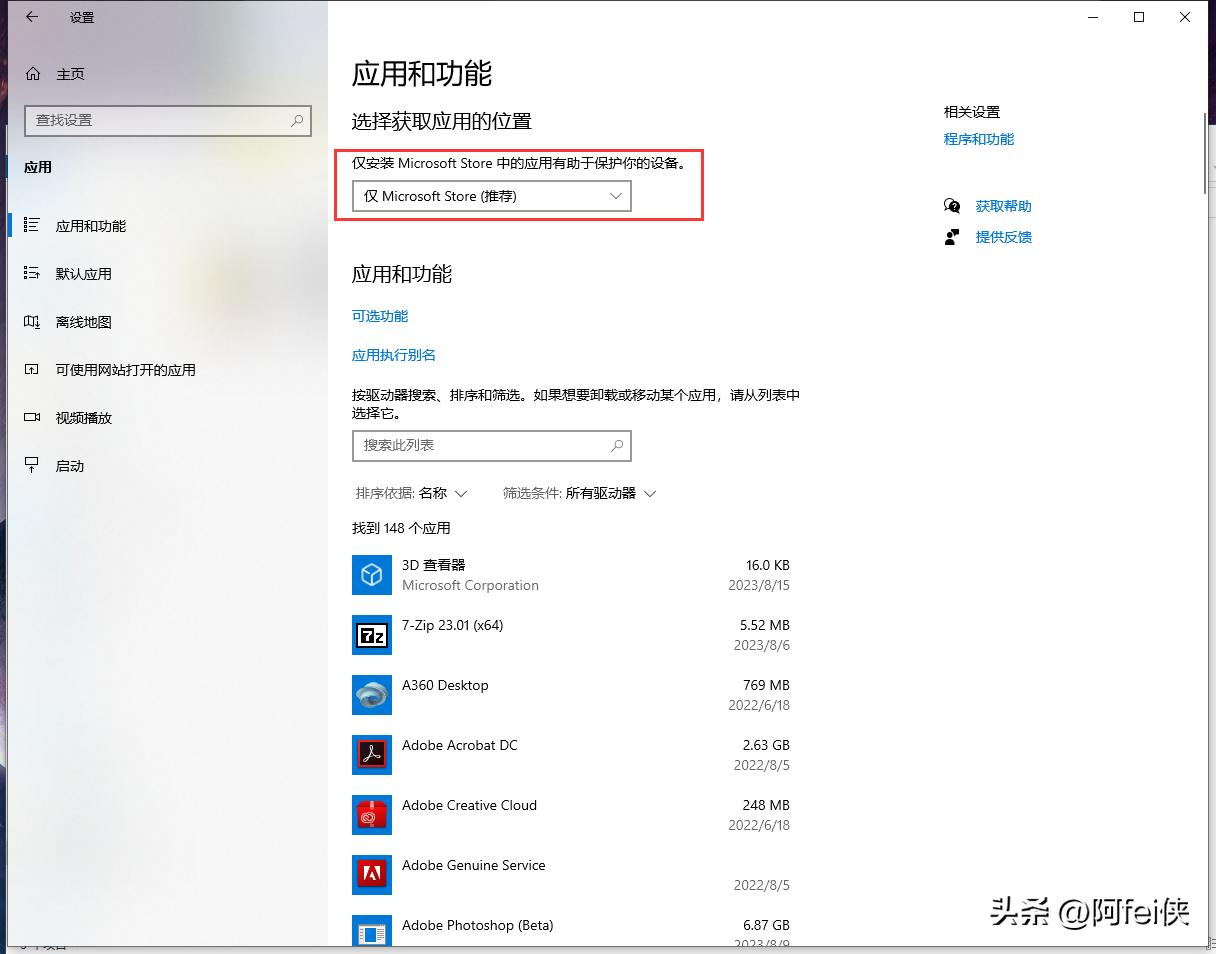The width and height of the screenshot is (1216, 954).
Task: Select the 7-Zip application icon
Action: coord(371,635)
